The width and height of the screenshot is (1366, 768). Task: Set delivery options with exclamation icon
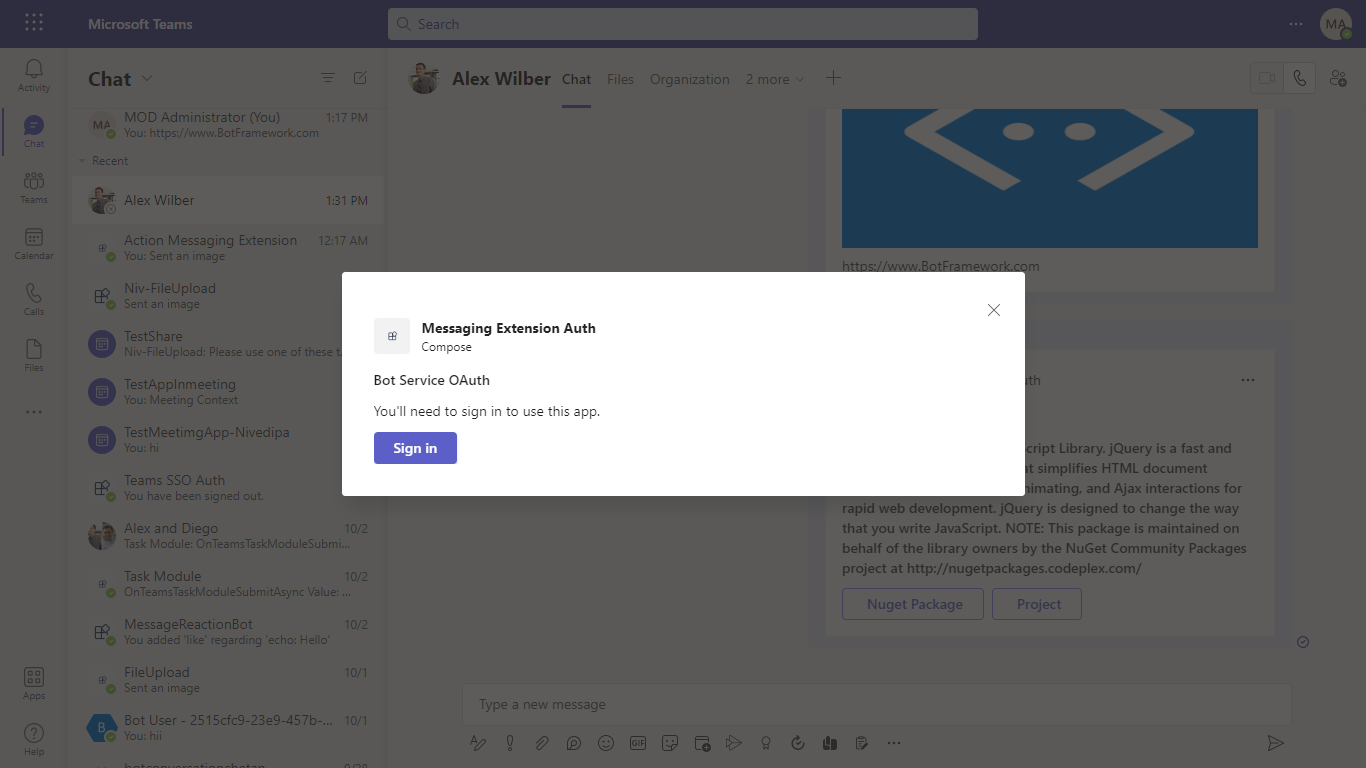click(x=510, y=743)
